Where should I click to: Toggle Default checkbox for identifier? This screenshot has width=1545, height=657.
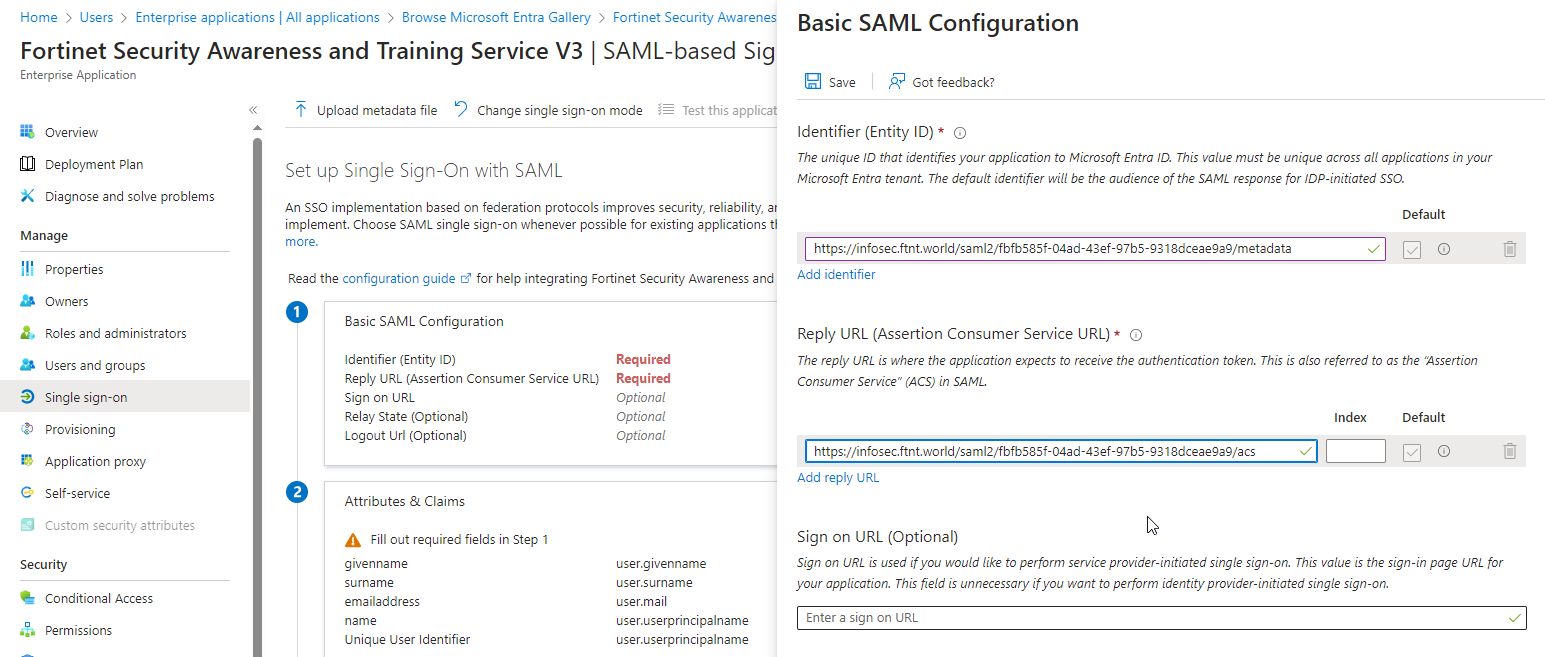(x=1412, y=249)
